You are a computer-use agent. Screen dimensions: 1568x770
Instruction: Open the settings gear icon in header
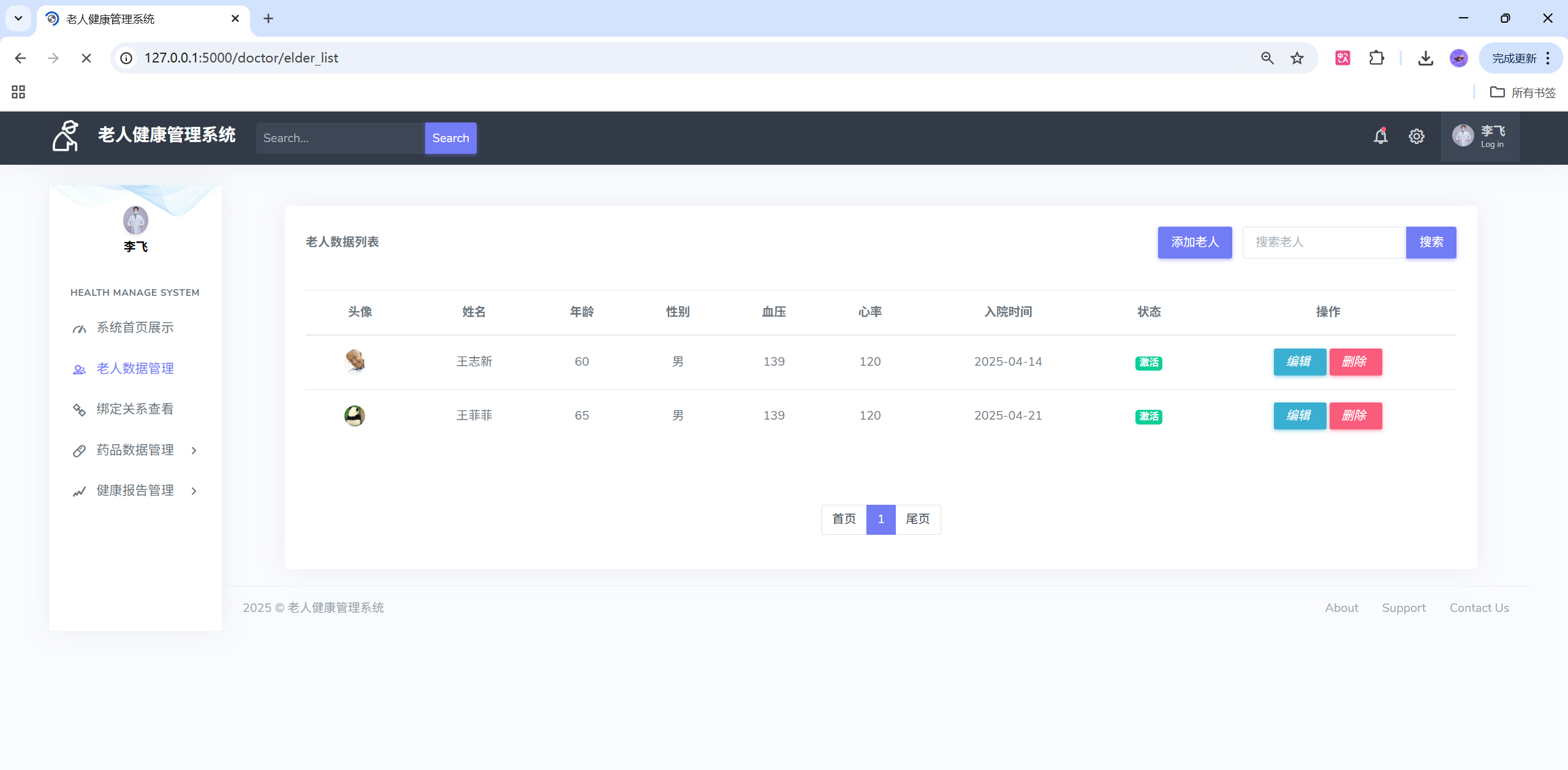[1416, 137]
